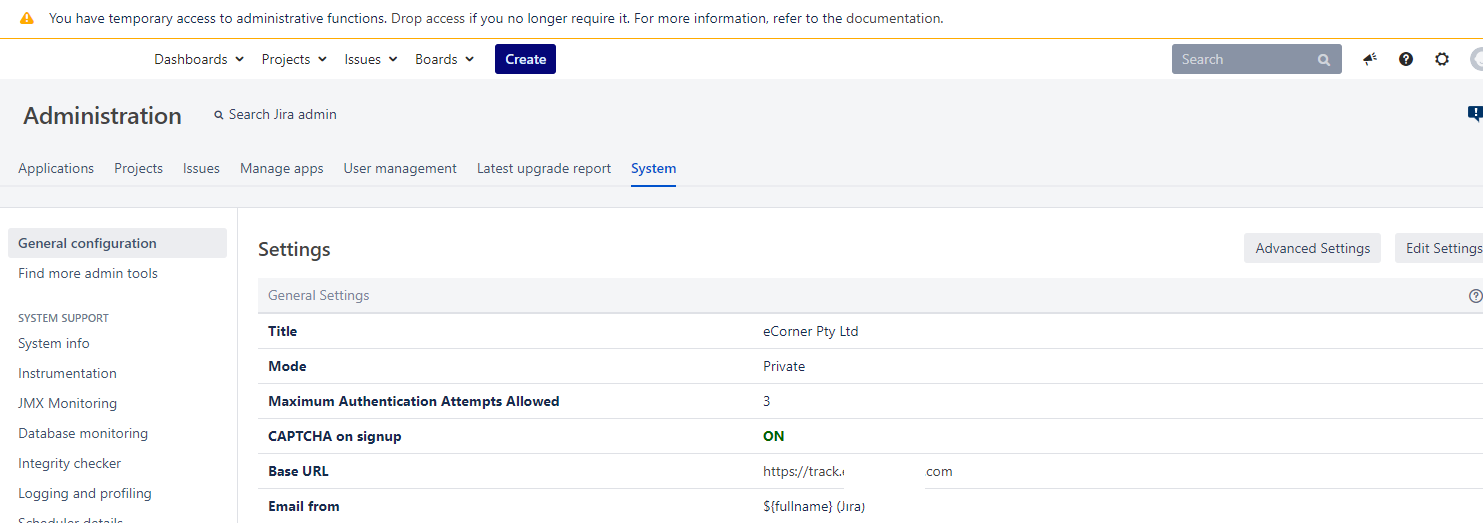Expand the Issues dropdown in top navigation
The width and height of the screenshot is (1483, 523).
pyautogui.click(x=371, y=59)
